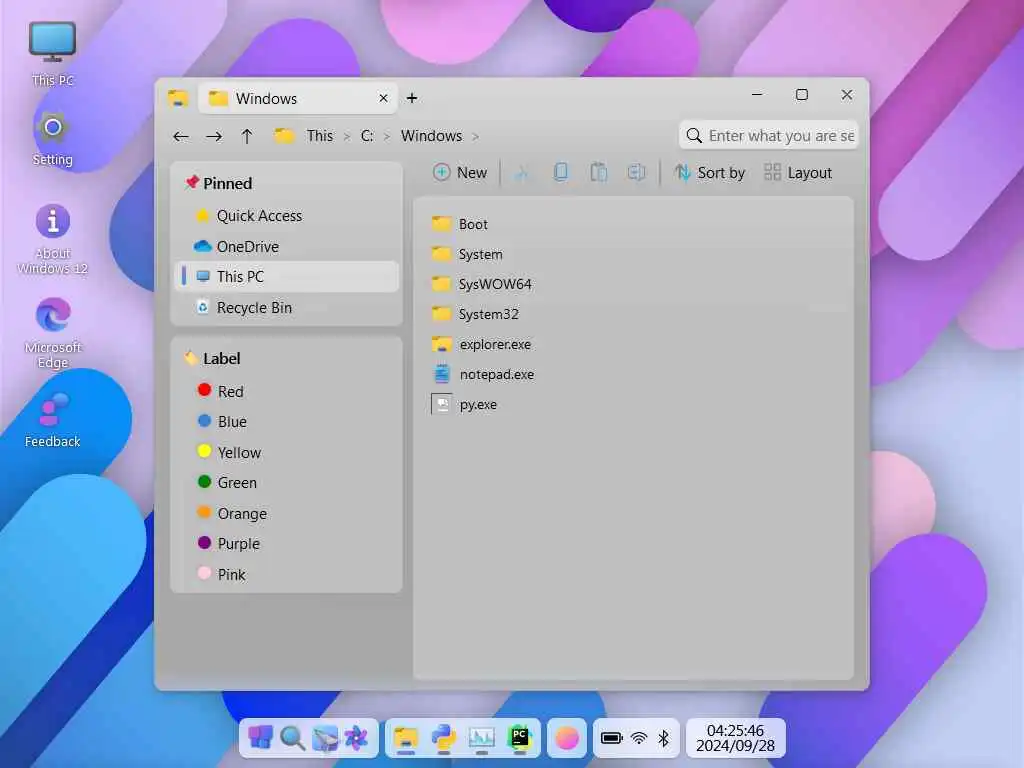Select the Pink label
The width and height of the screenshot is (1024, 768).
point(287,574)
